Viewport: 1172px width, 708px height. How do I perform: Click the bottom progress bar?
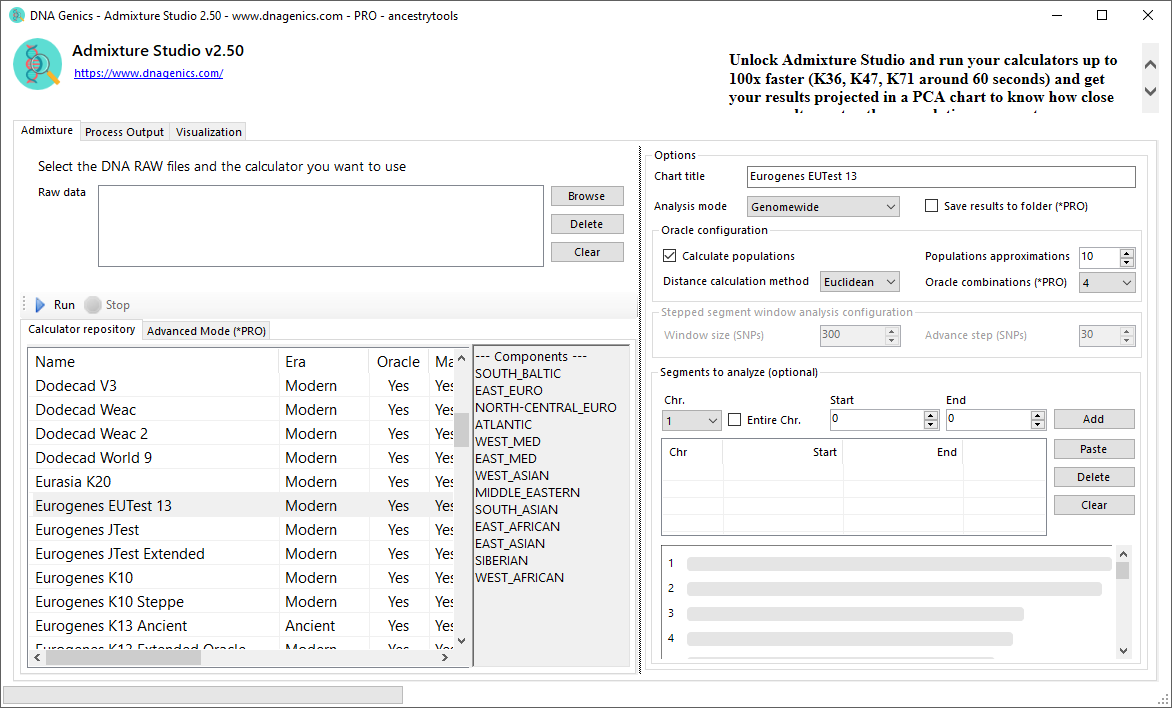tap(203, 695)
